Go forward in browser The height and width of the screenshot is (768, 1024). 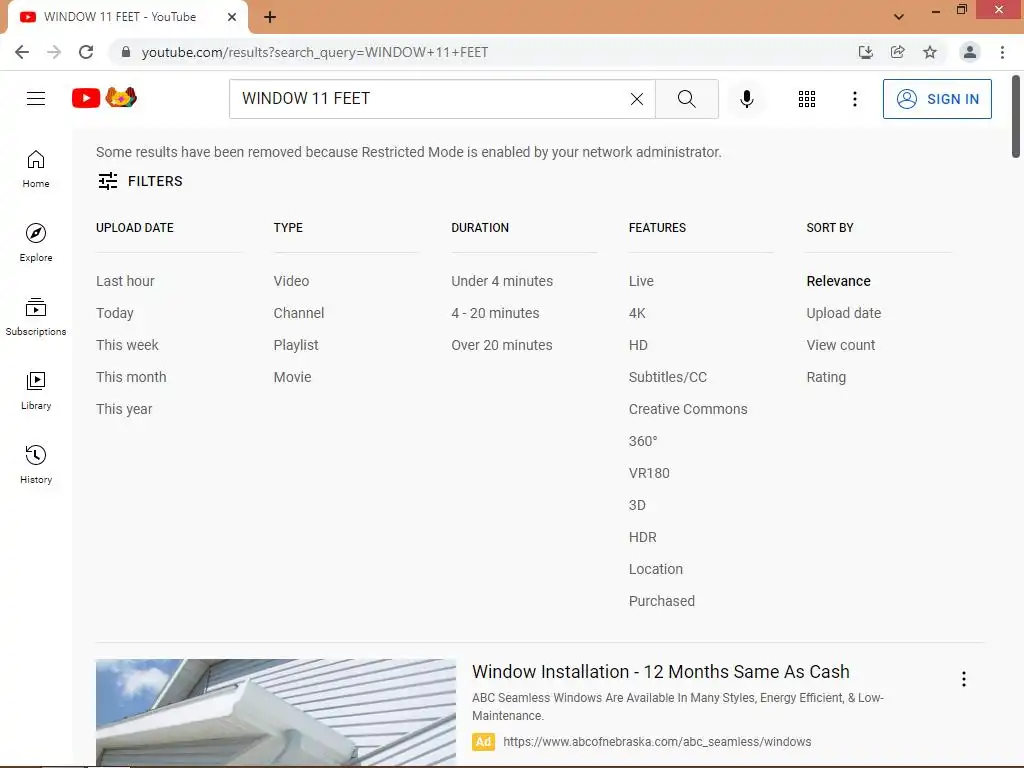click(54, 52)
